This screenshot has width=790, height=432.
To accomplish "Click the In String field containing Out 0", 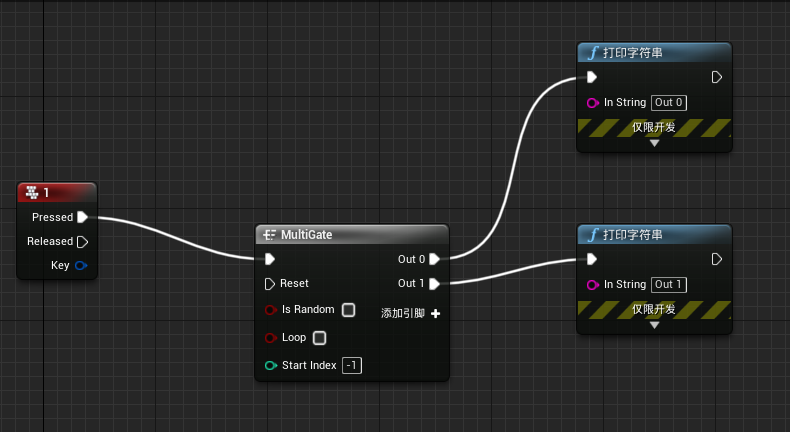I will [669, 102].
